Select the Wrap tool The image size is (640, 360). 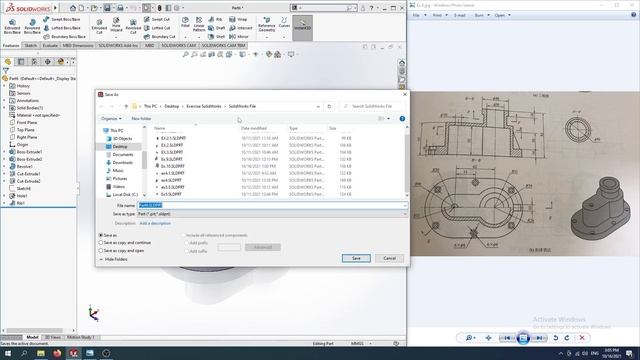click(238, 19)
